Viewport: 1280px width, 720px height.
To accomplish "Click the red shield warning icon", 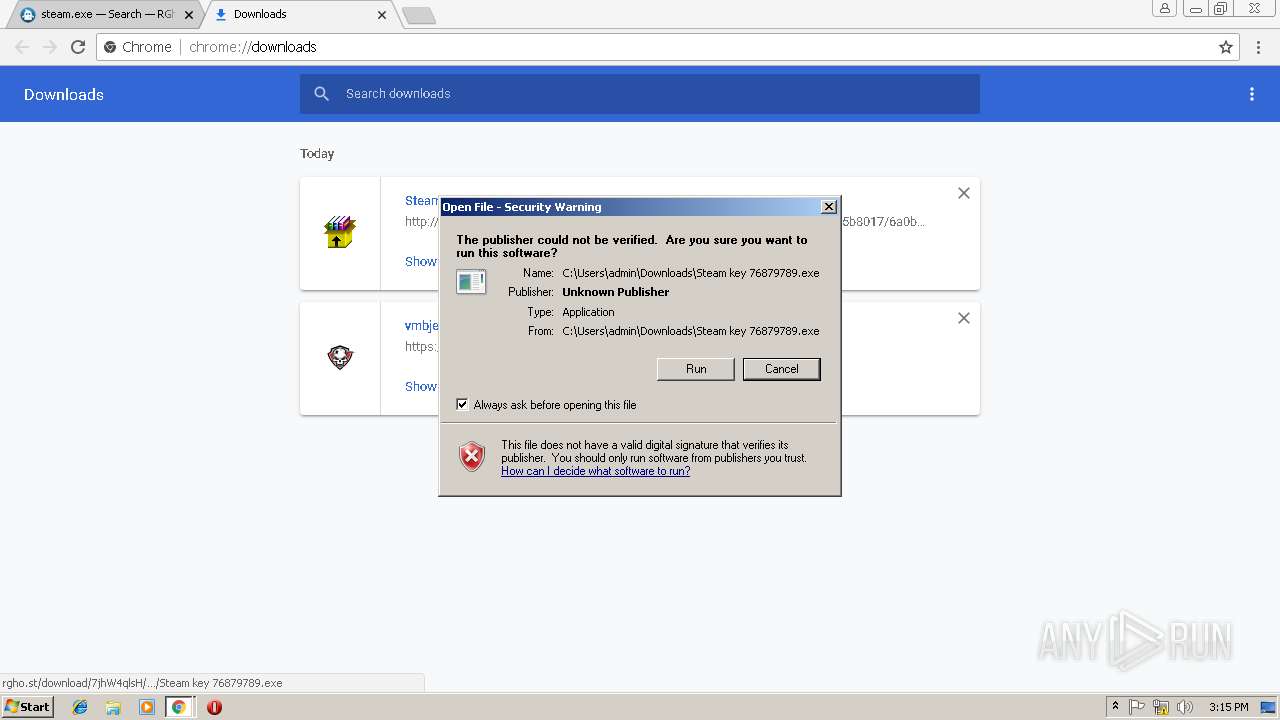I will coord(472,457).
